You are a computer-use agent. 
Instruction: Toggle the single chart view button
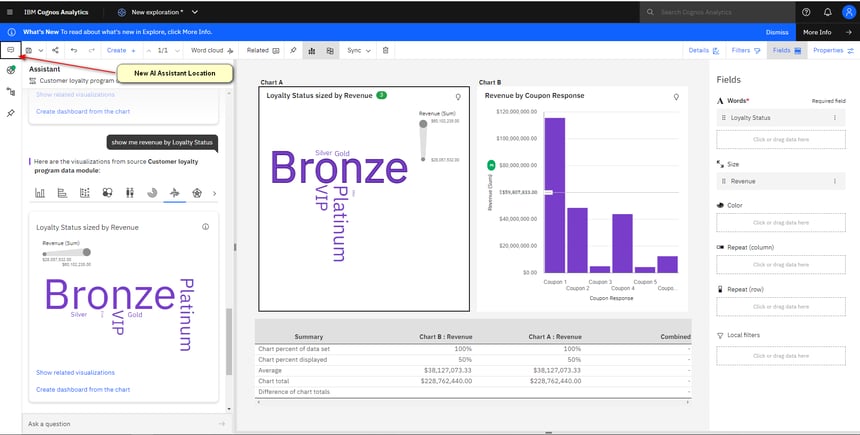coord(312,50)
